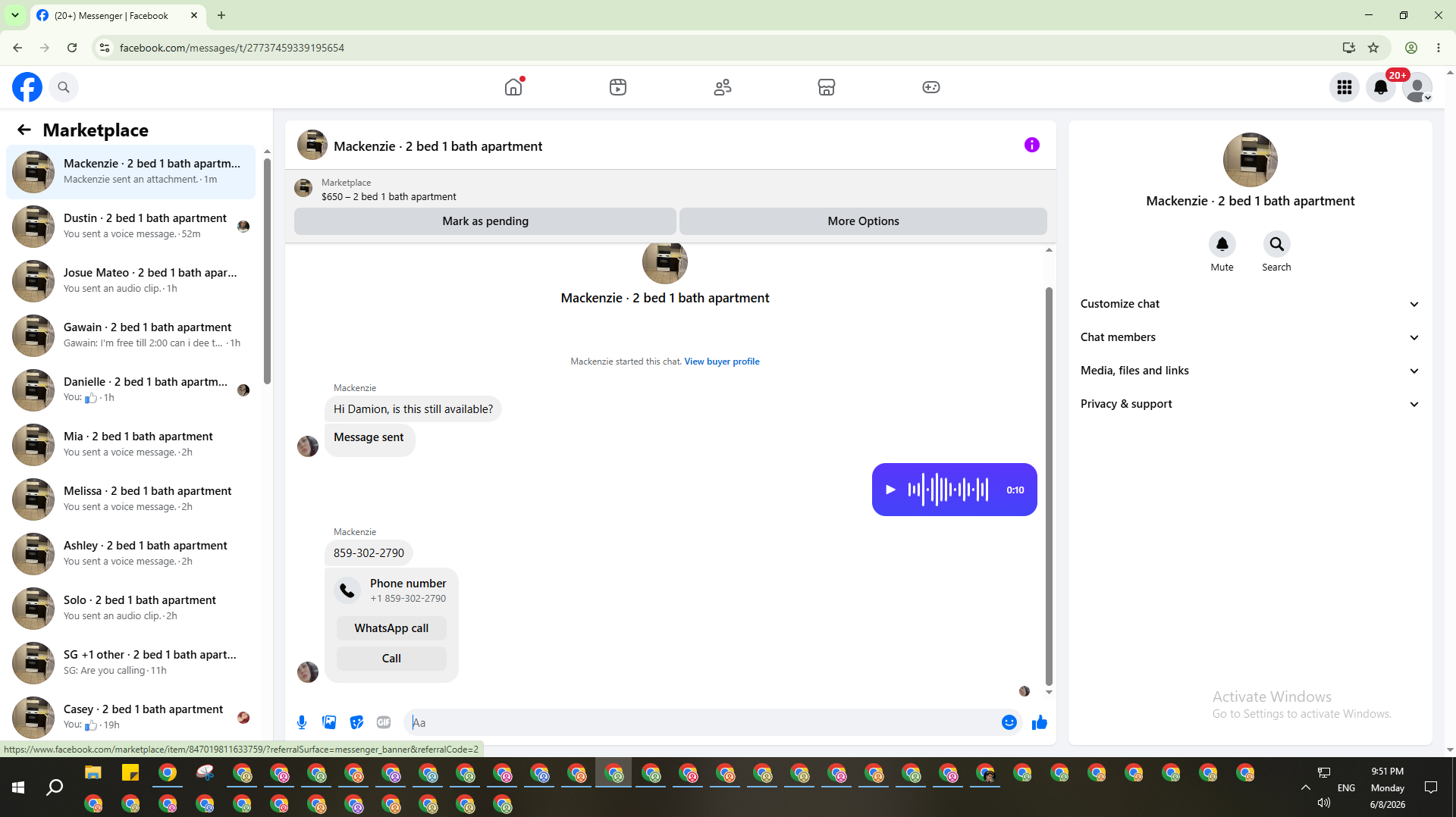Open the Windows notification center
This screenshot has height=817, width=1456.
click(1431, 787)
